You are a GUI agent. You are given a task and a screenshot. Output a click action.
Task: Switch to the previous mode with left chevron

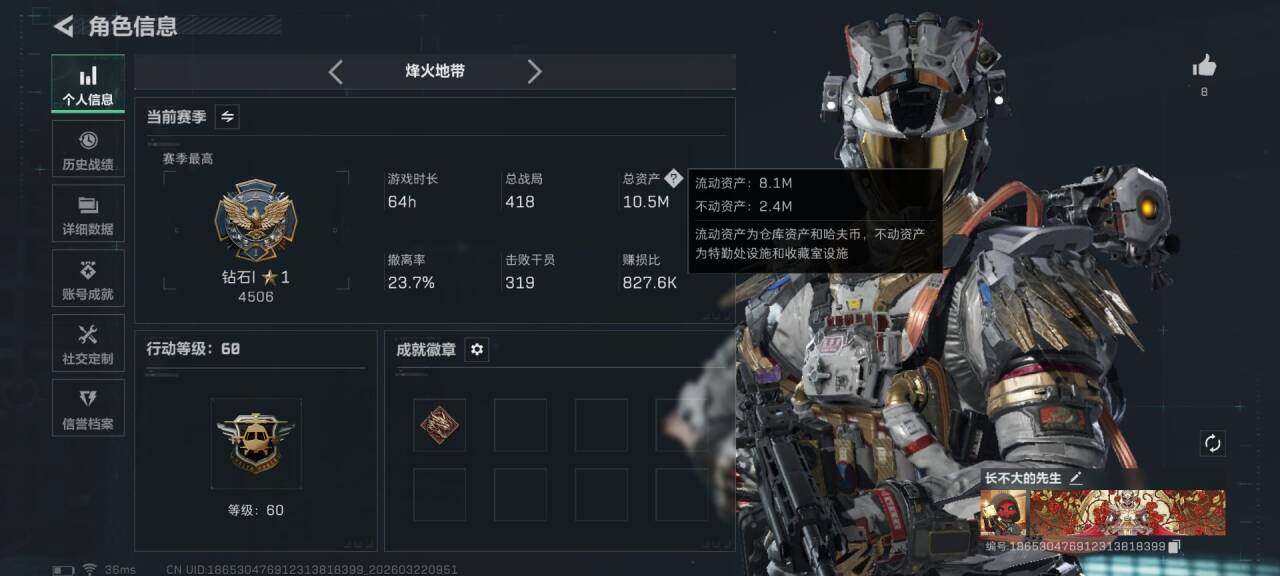point(336,72)
